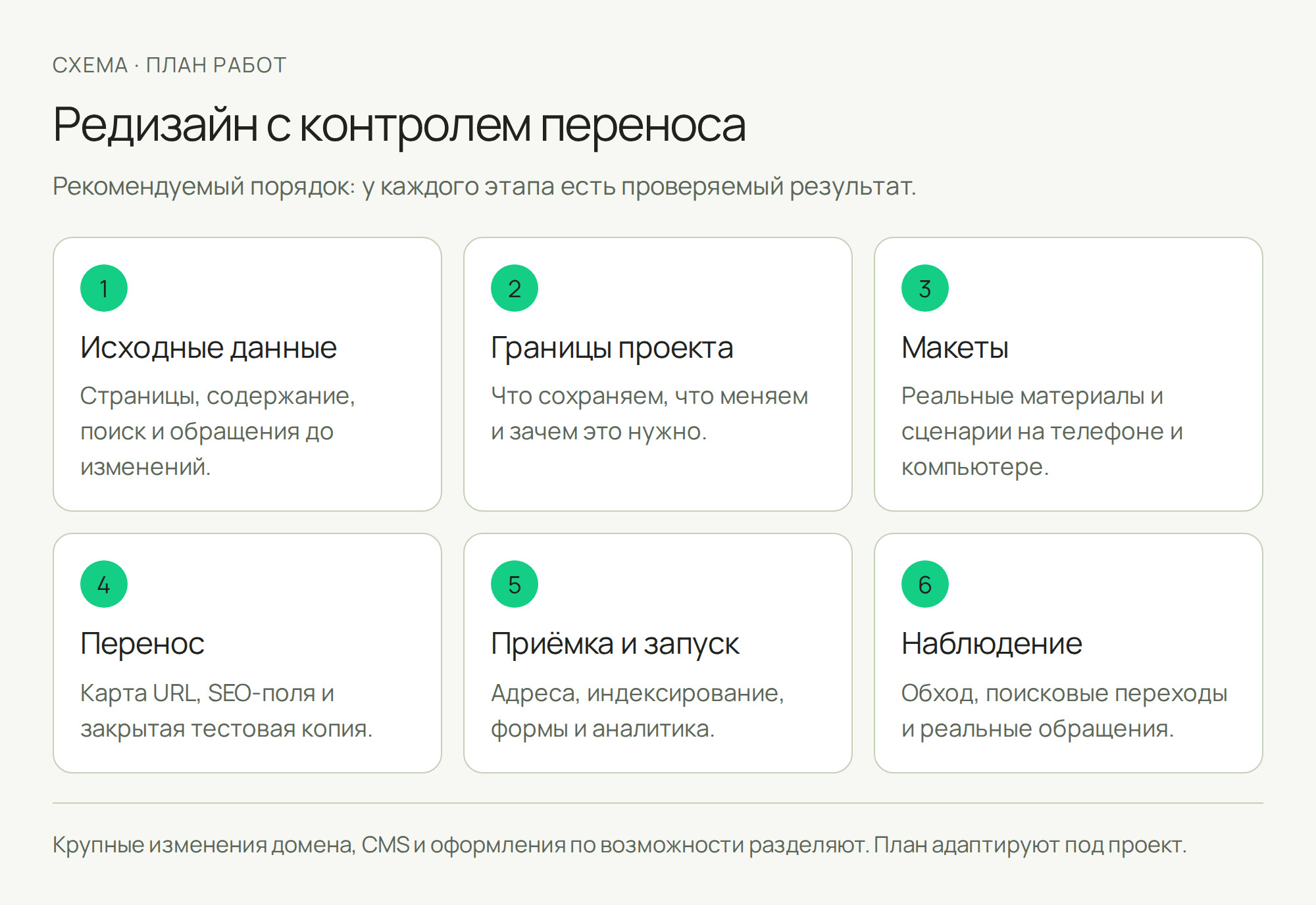1316x905 pixels.
Task: Click description 'Карта URL, SEO-поля'
Action: pyautogui.click(x=226, y=711)
